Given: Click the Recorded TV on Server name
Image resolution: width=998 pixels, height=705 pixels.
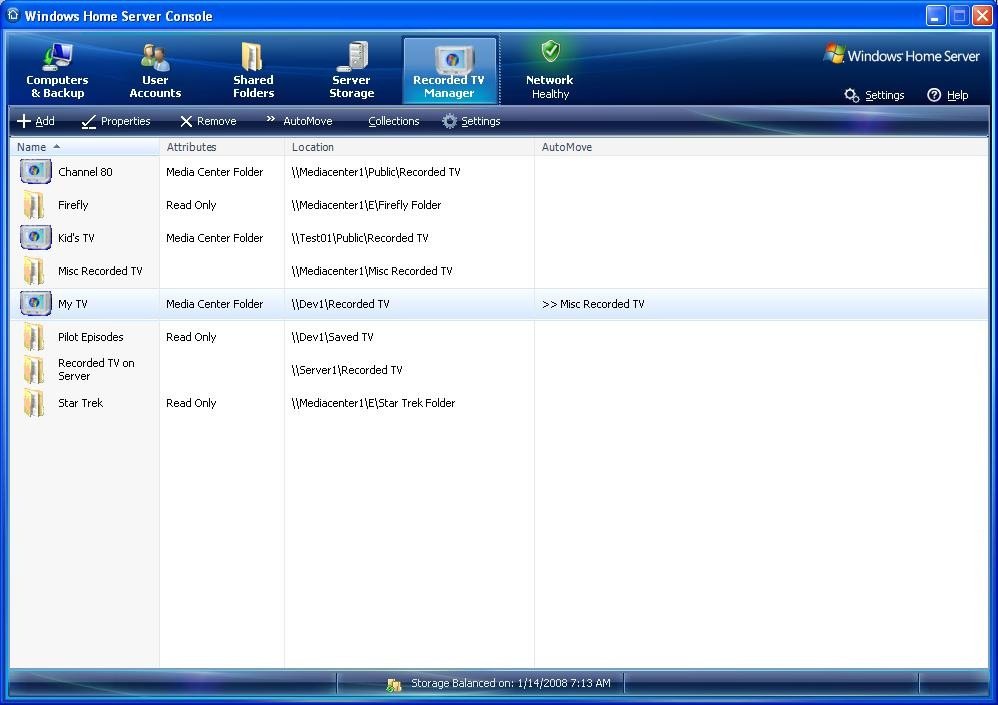Looking at the screenshot, I should pyautogui.click(x=96, y=370).
